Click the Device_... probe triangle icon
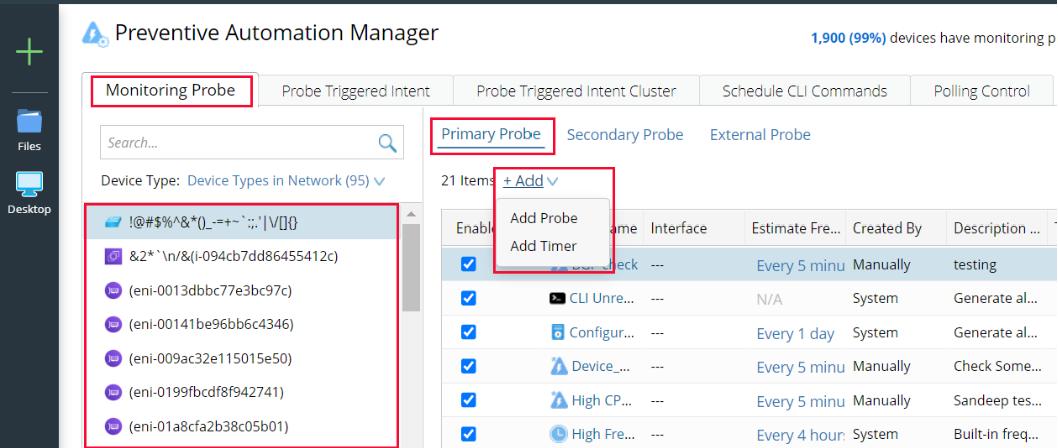The width and height of the screenshot is (1058, 448). (x=559, y=367)
